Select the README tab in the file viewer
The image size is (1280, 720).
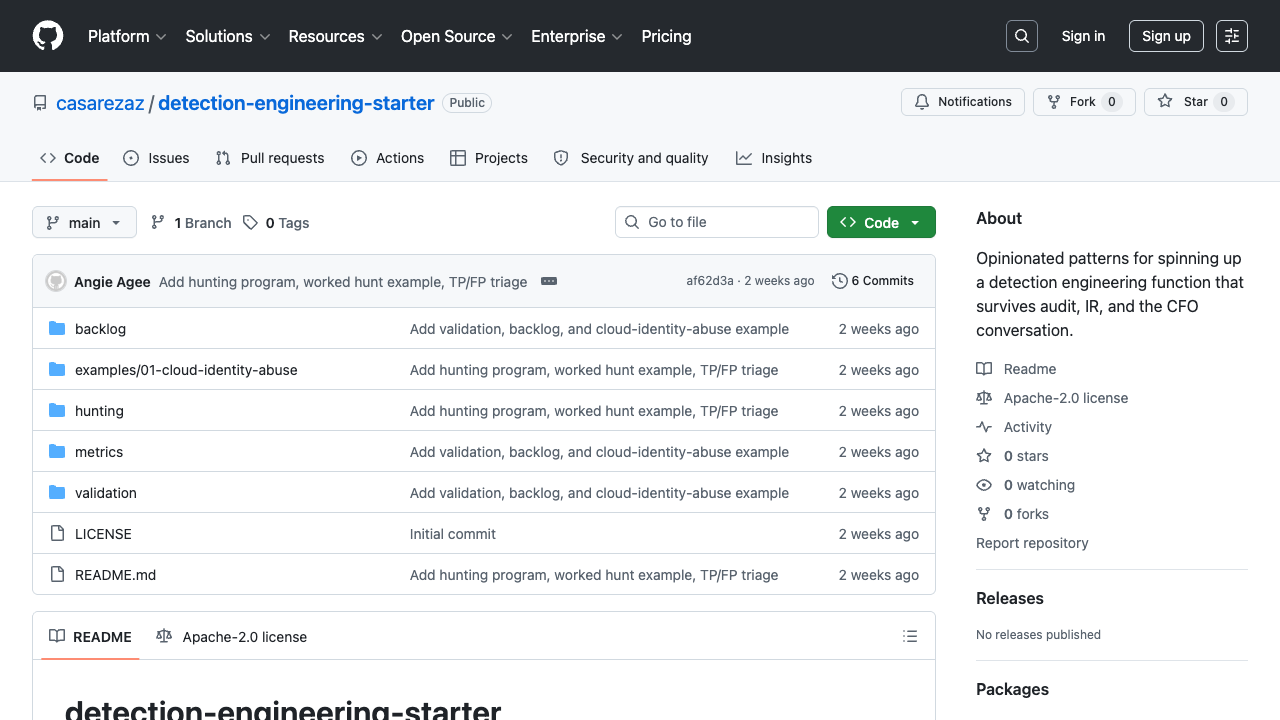tap(90, 636)
